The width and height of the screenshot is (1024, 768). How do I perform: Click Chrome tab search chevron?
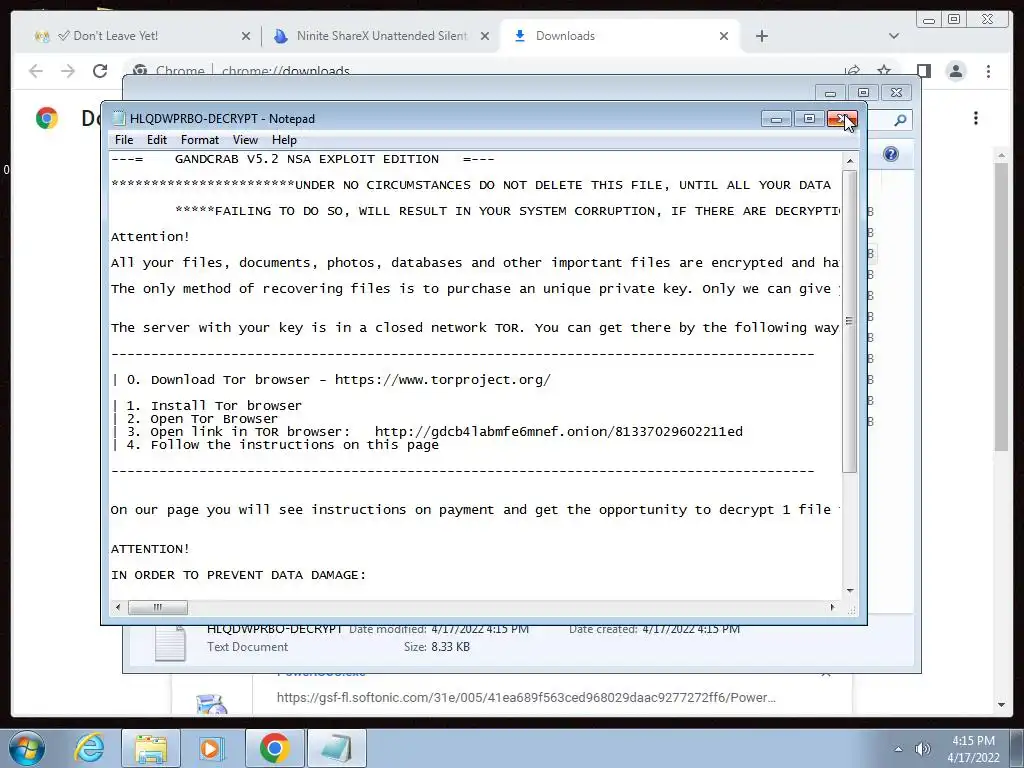point(894,36)
